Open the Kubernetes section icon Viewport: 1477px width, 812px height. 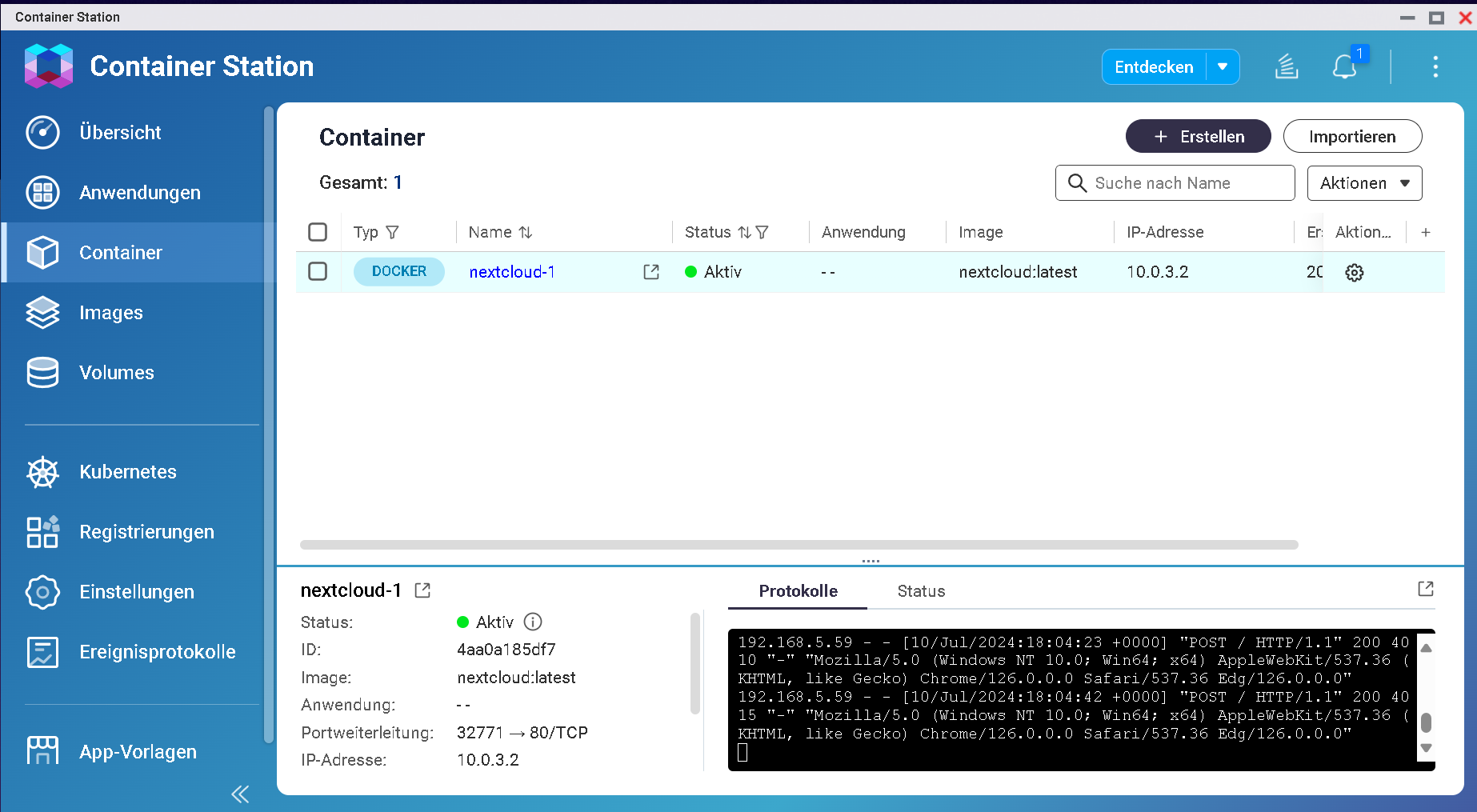coord(42,472)
